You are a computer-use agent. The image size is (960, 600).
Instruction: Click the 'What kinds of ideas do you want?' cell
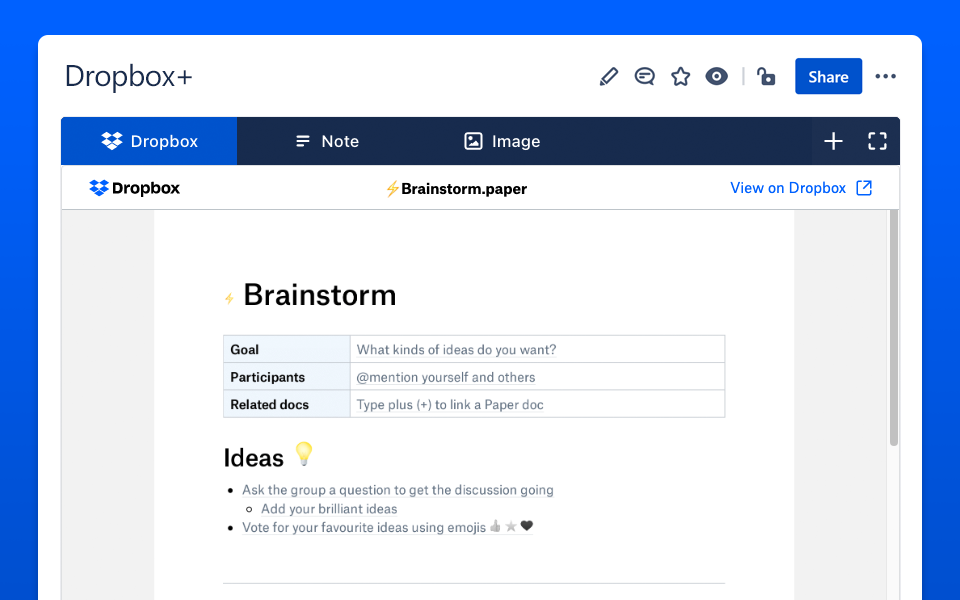tap(537, 349)
